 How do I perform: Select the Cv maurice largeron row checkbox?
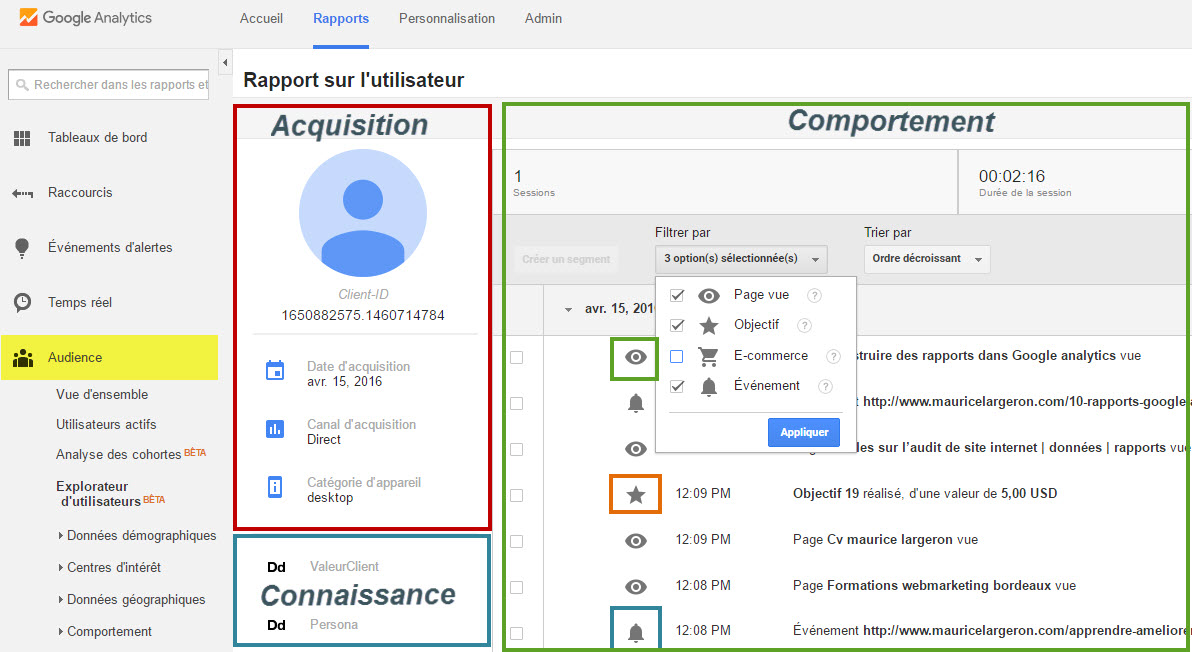pyautogui.click(x=517, y=542)
